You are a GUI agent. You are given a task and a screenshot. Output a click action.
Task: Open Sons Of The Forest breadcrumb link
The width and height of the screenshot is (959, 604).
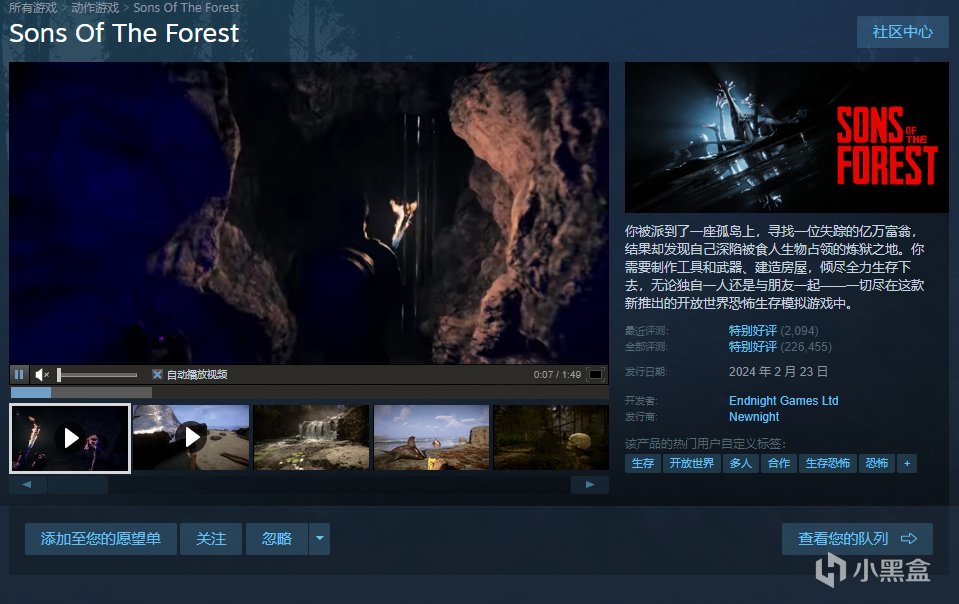coord(187,7)
